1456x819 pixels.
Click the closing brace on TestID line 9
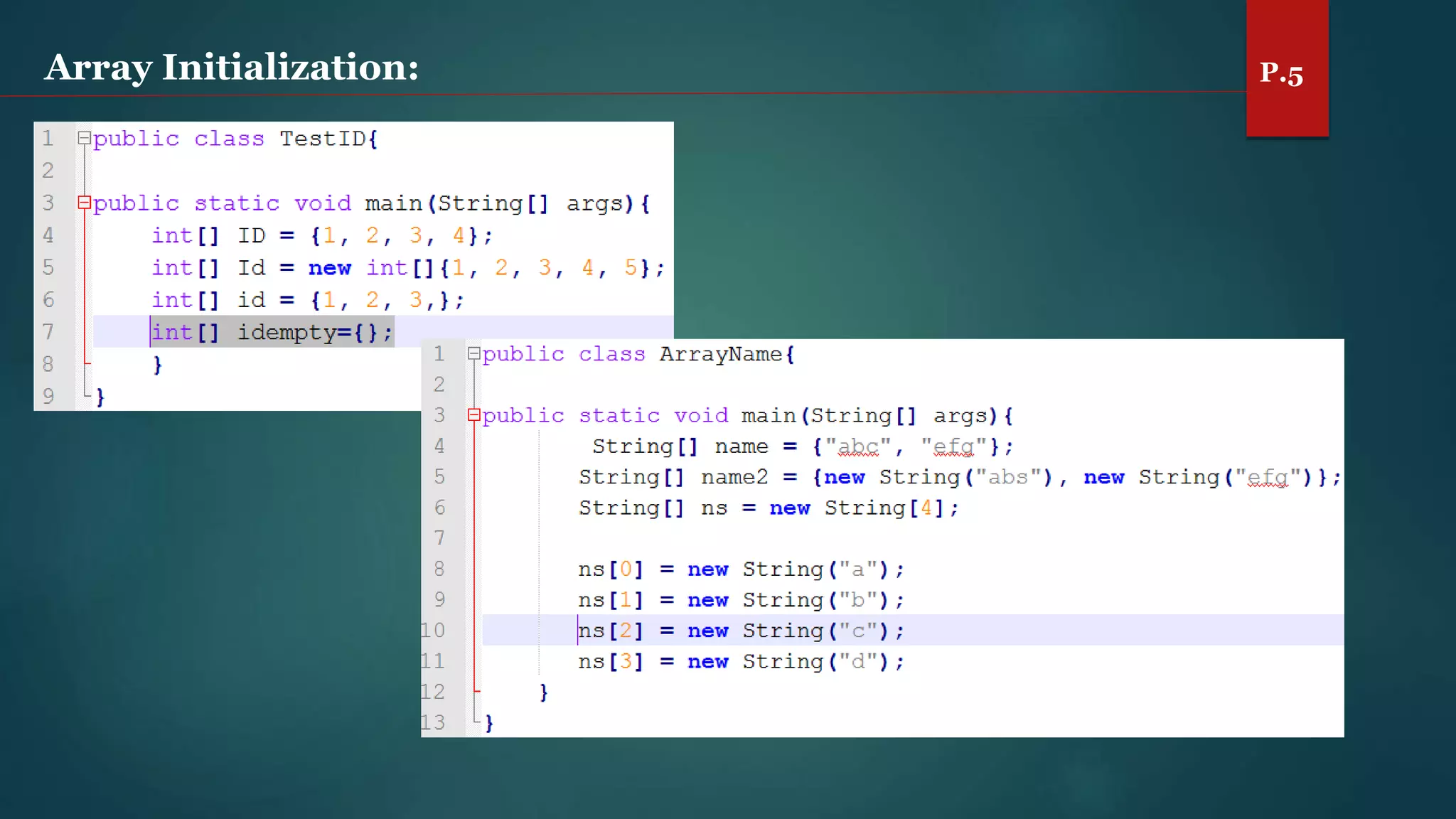pyautogui.click(x=100, y=397)
